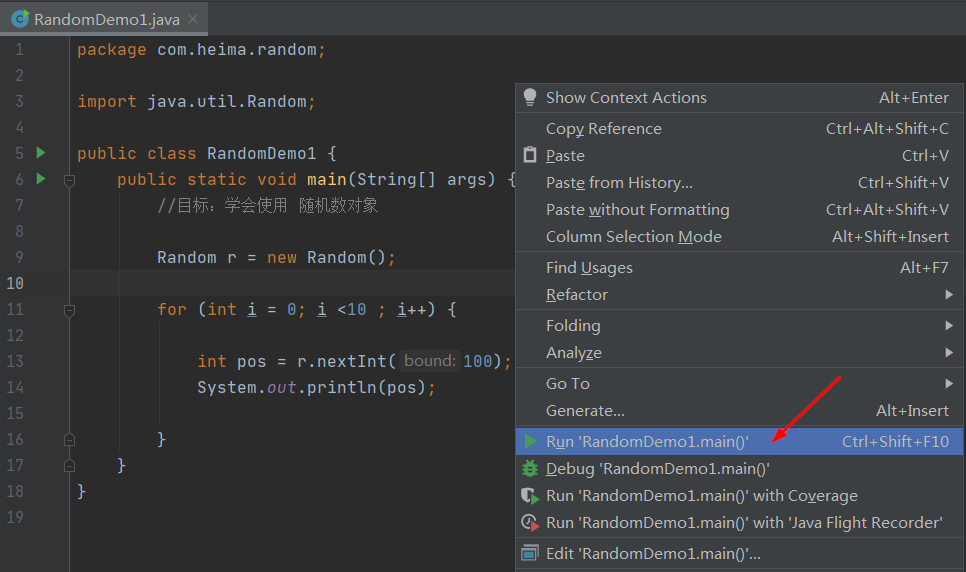Click the Edit run configuration icon
966x572 pixels.
click(x=530, y=553)
